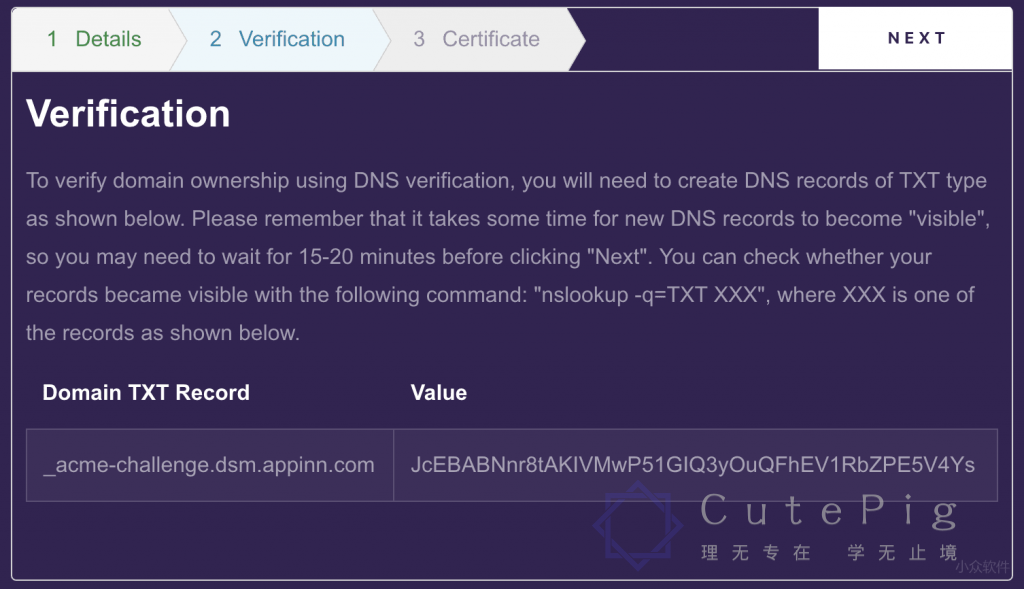Select the TXT value starting with JcEBABNnr8

(x=693, y=465)
